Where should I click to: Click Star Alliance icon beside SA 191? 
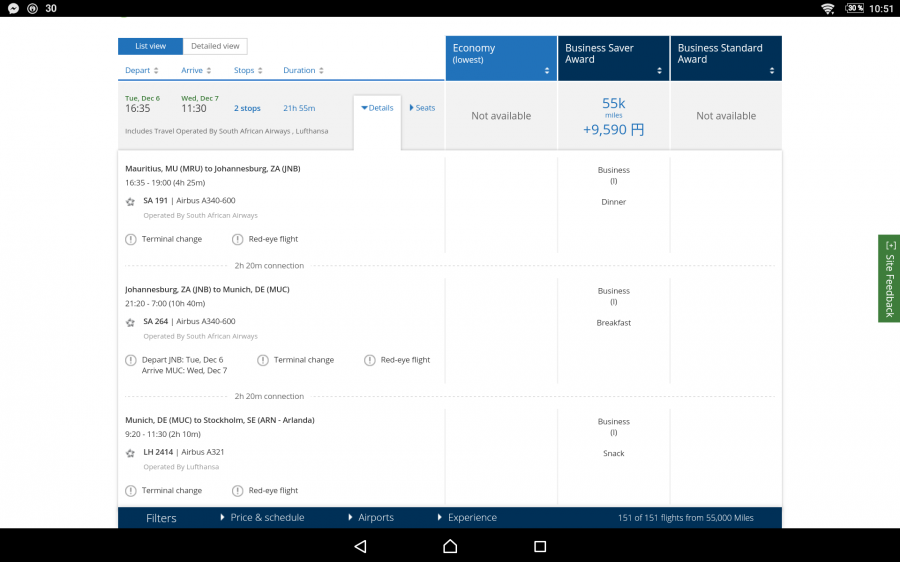click(130, 201)
